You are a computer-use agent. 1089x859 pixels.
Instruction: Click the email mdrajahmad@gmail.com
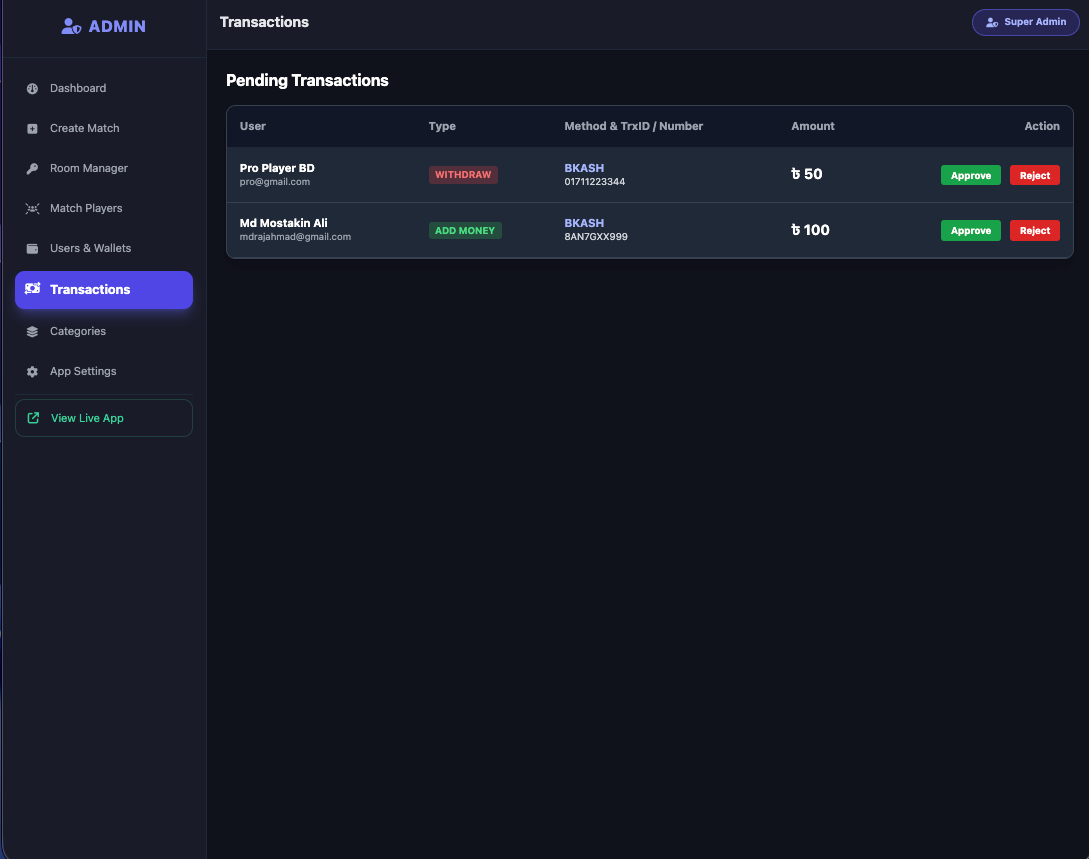(x=295, y=237)
